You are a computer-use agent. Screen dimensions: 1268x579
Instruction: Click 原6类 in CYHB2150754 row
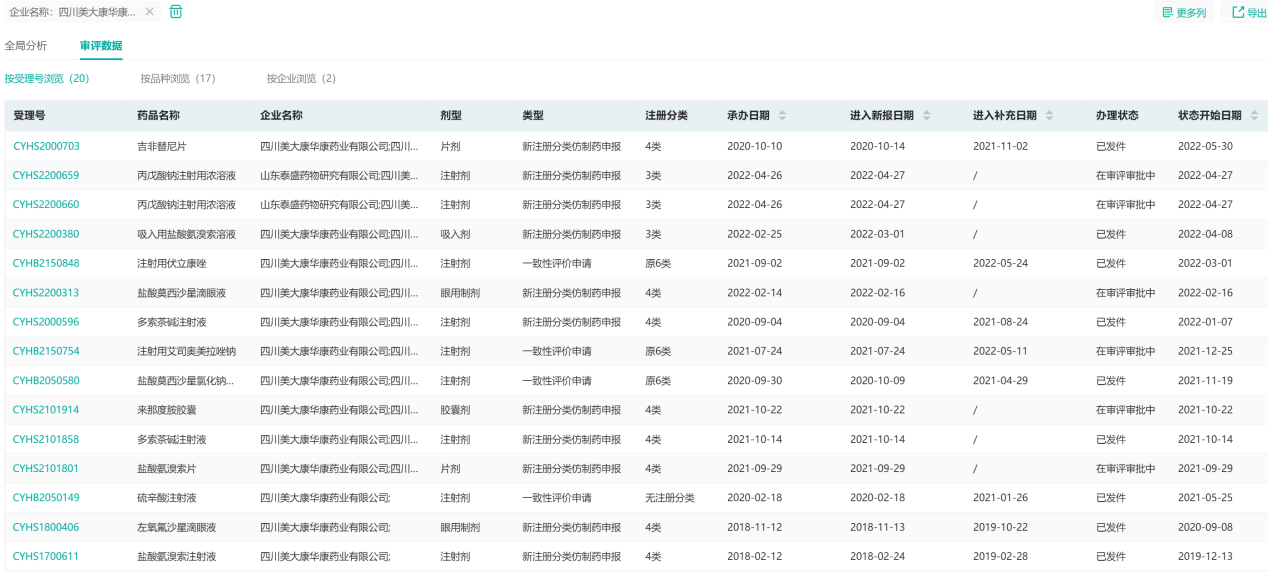point(658,351)
